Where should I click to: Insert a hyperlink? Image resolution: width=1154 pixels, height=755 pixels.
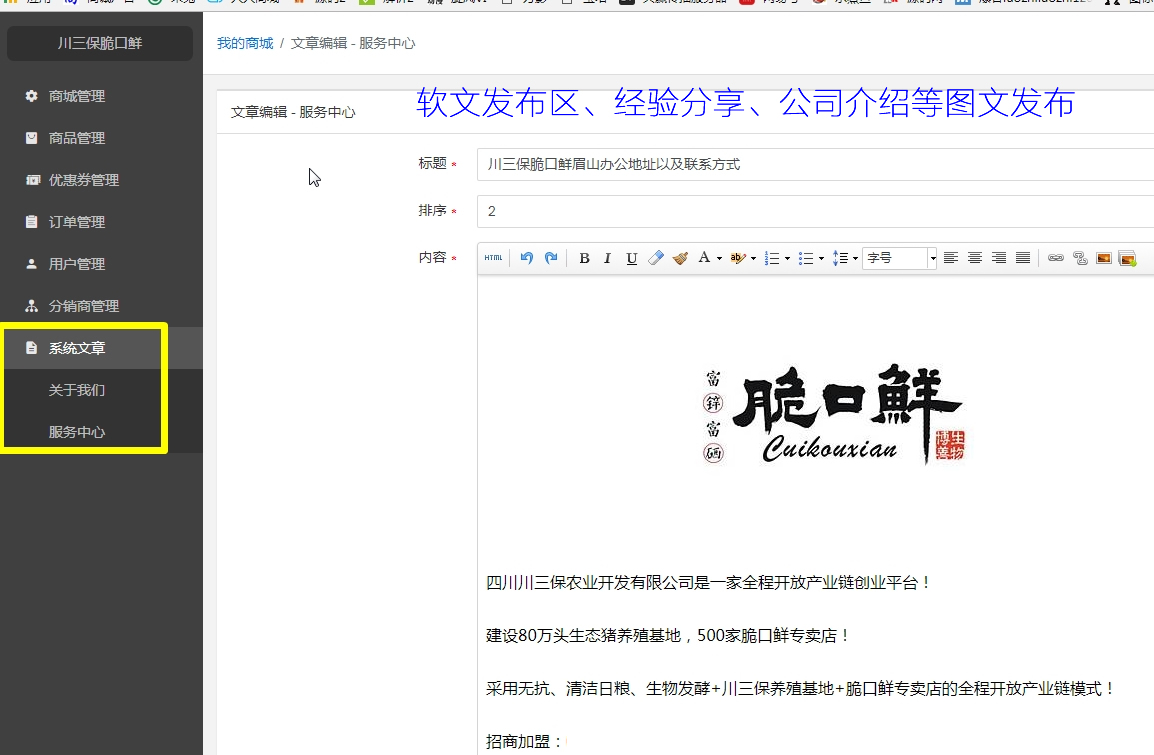click(1055, 258)
